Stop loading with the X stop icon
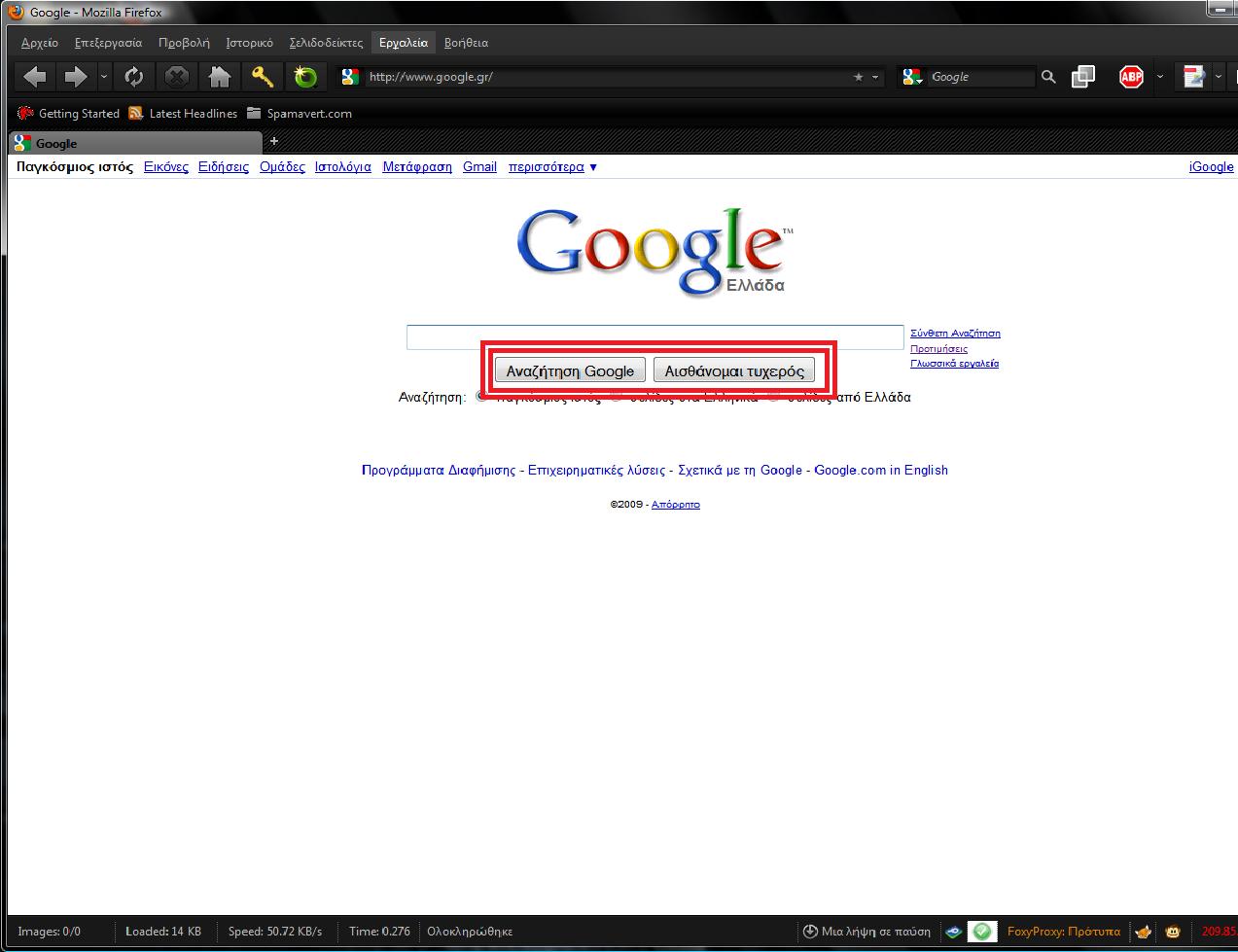The image size is (1238, 952). point(176,77)
